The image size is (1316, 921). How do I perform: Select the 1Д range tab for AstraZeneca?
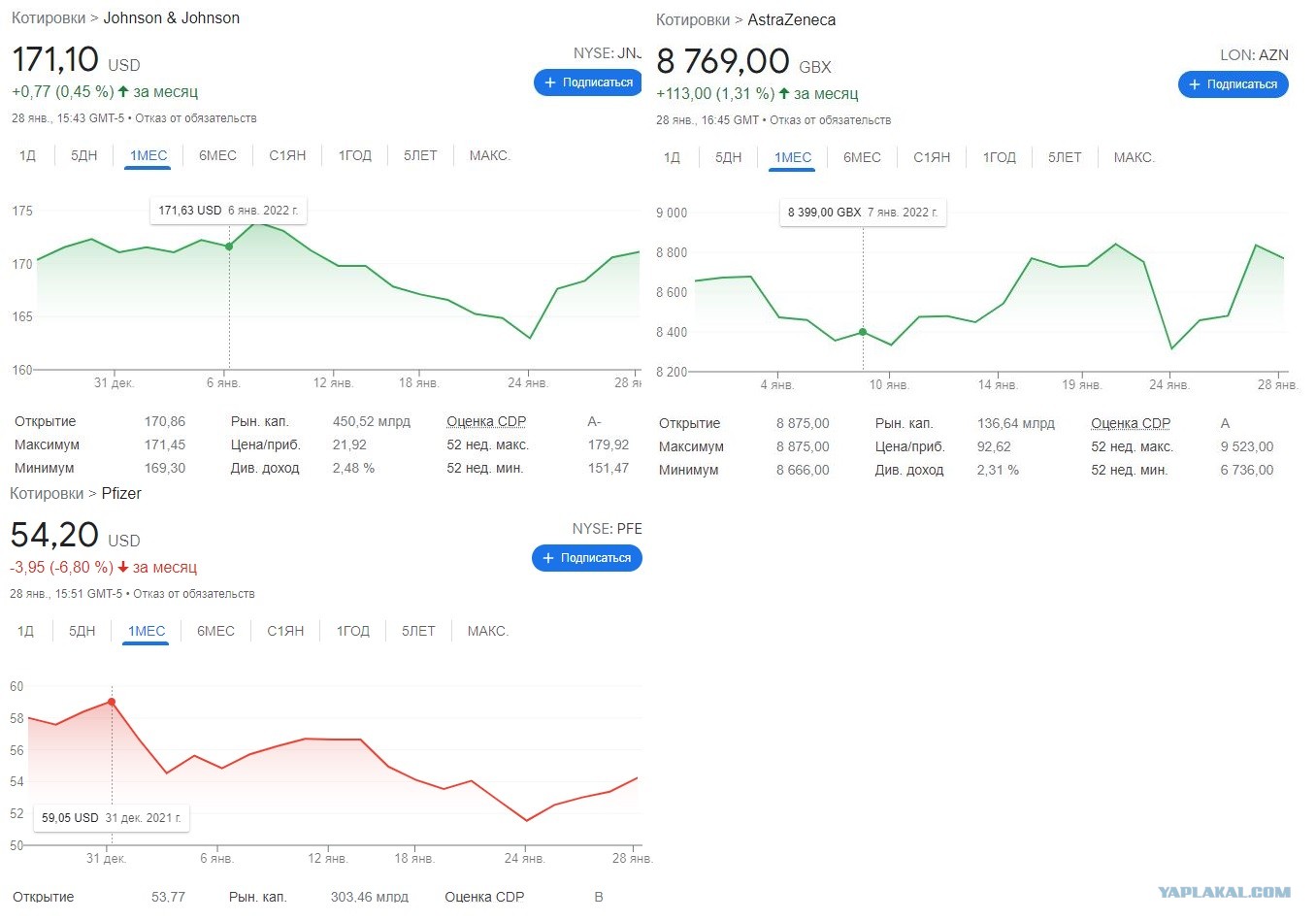click(x=673, y=157)
